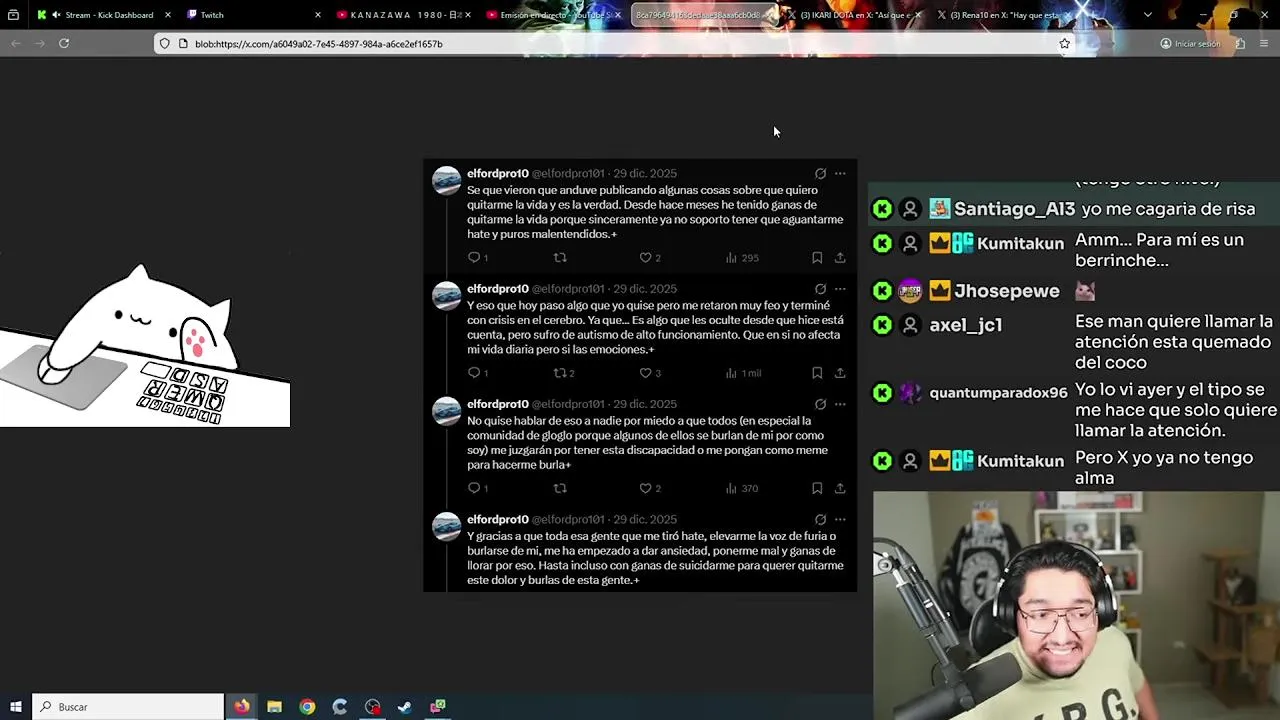Open Firefox from the taskbar
The width and height of the screenshot is (1280, 720).
pyautogui.click(x=242, y=707)
